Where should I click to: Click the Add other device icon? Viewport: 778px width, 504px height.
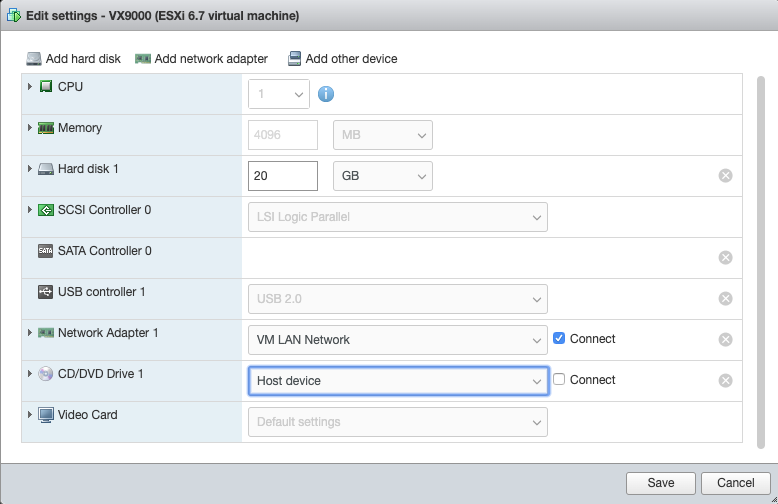point(295,59)
